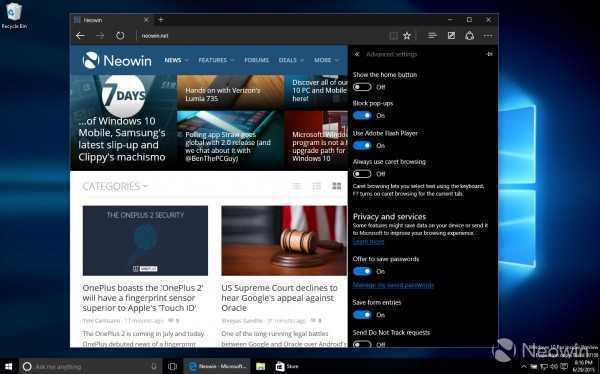
Task: Select the Neowin browser tab
Action: click(111, 20)
